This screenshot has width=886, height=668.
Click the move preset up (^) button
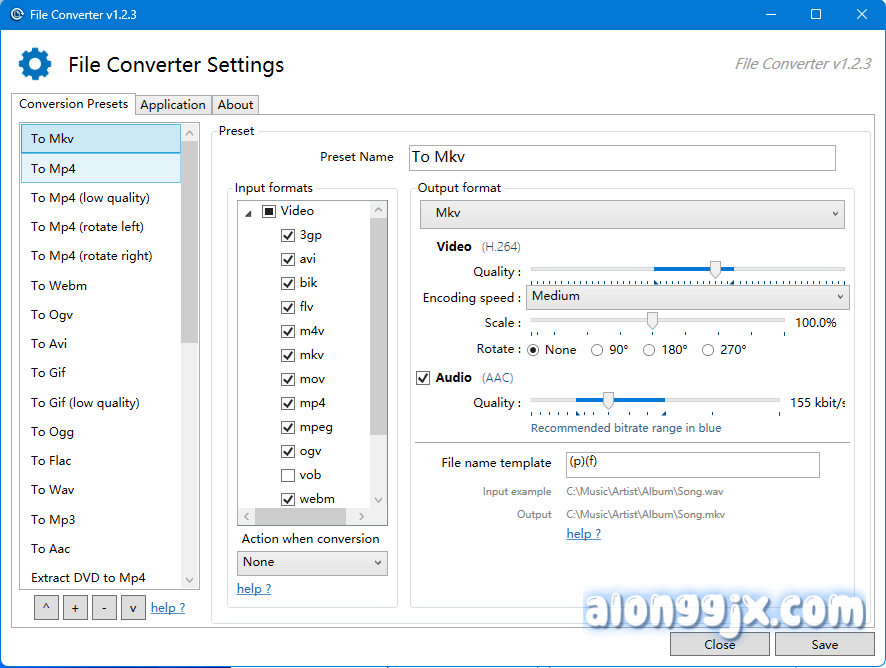pos(46,607)
